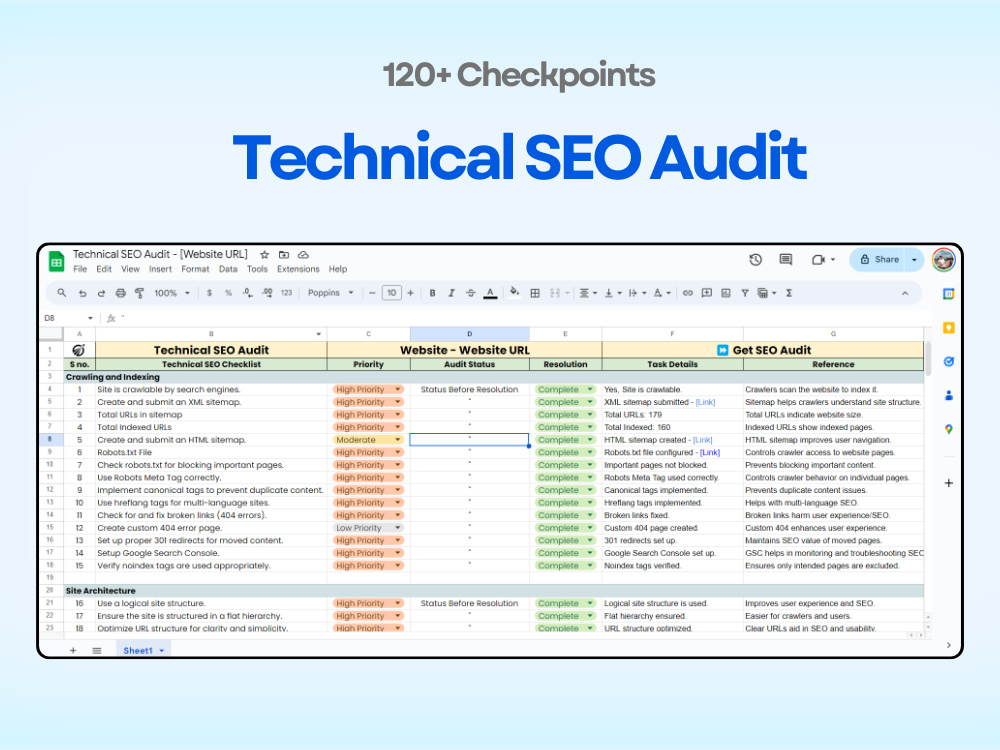This screenshot has height=750, width=1000.
Task: Expand the Share options arrow
Action: (x=915, y=260)
